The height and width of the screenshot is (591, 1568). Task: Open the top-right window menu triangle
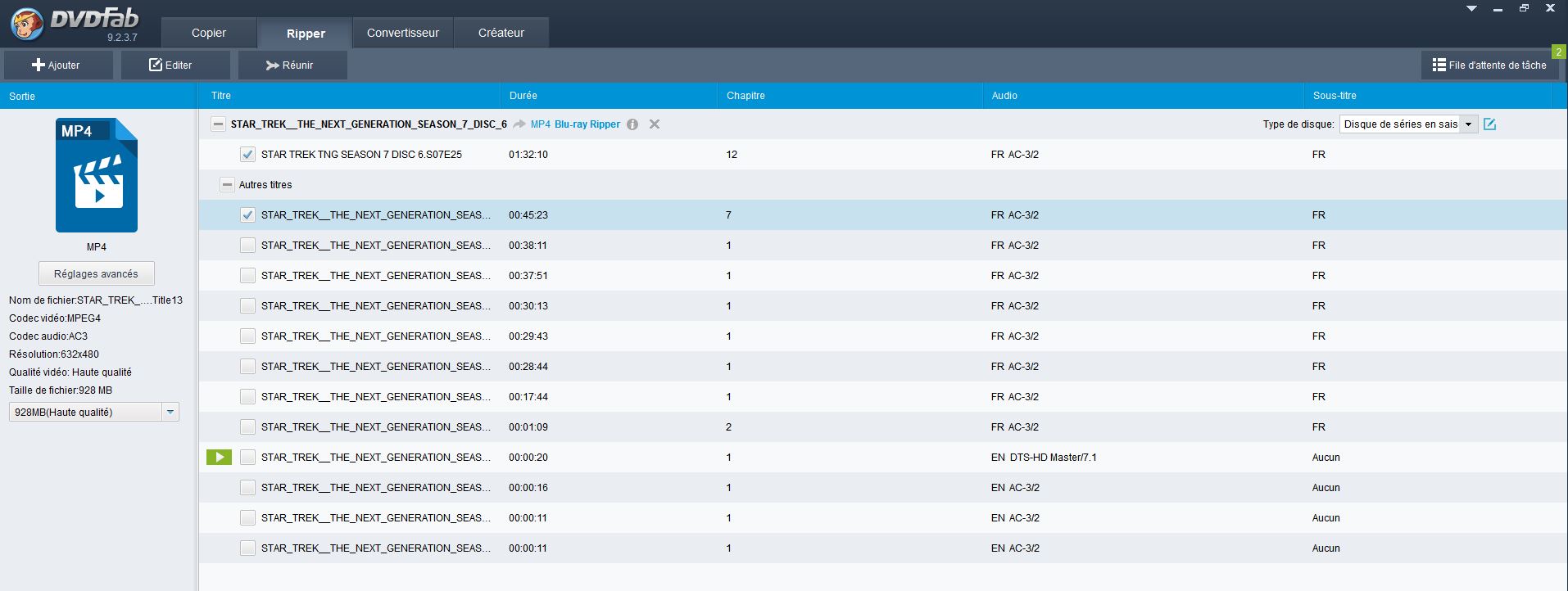pos(1471,8)
